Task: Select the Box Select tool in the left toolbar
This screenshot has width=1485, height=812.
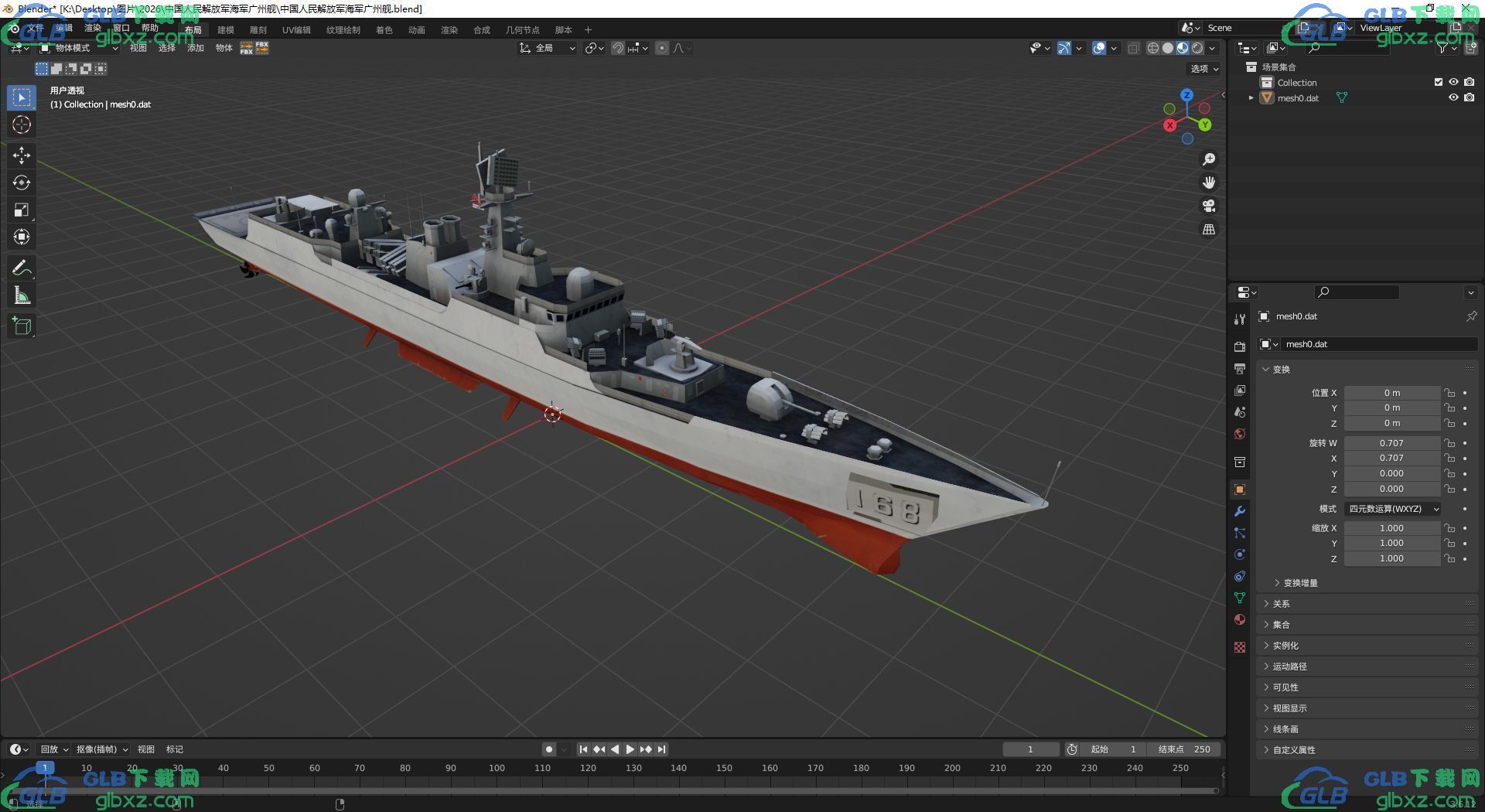Action: tap(22, 97)
